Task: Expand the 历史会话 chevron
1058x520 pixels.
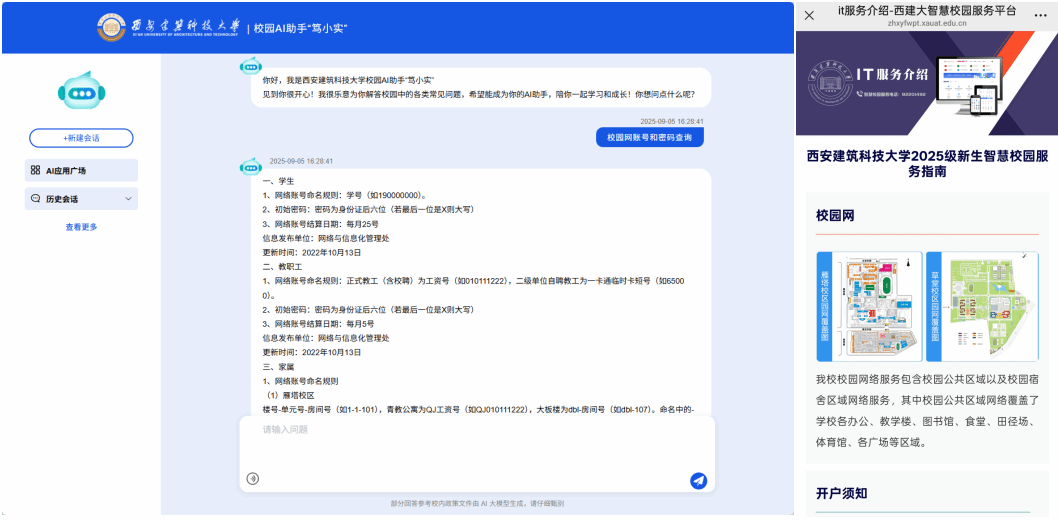Action: [x=128, y=199]
